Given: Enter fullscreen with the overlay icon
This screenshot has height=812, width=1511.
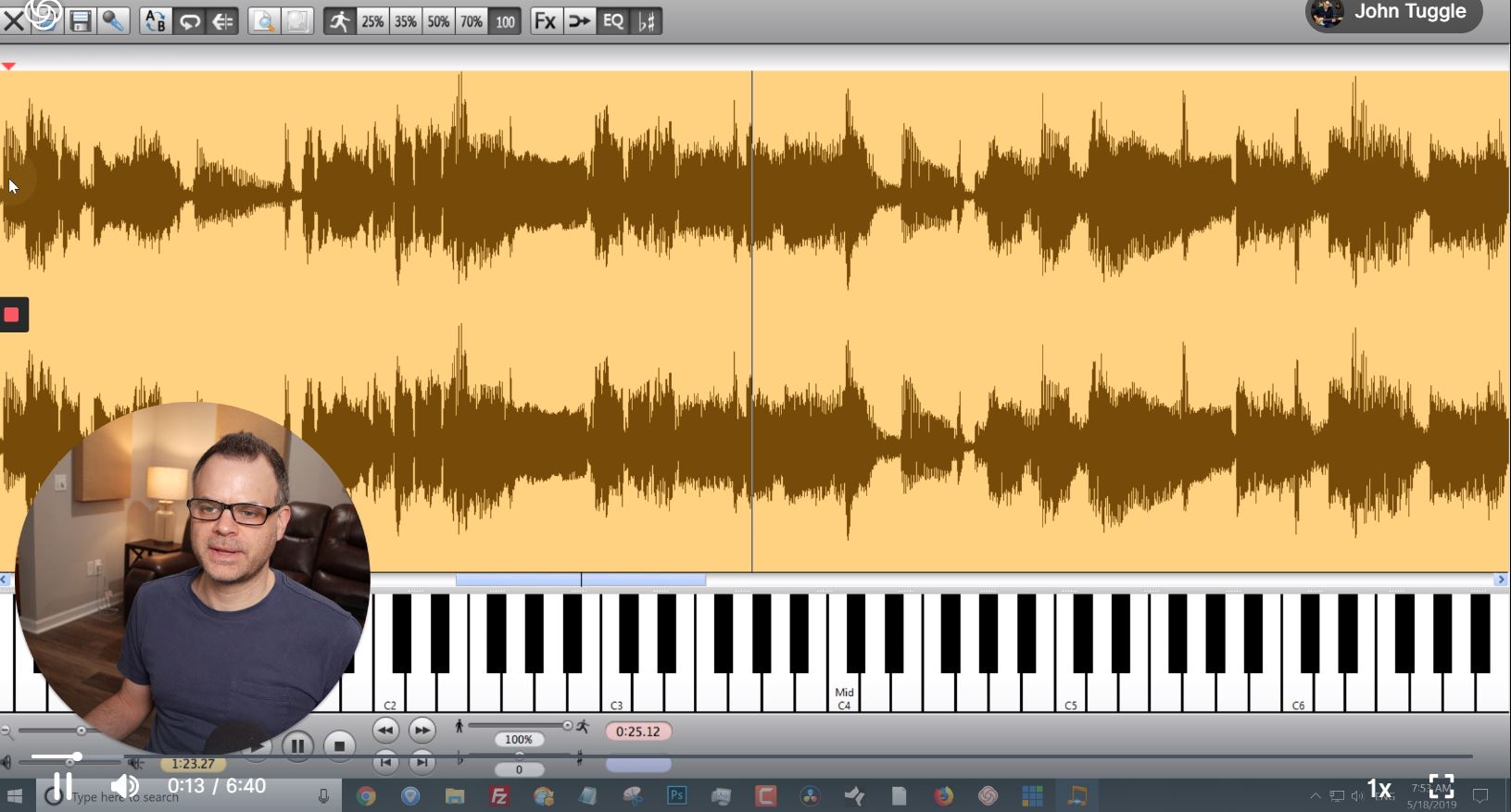Looking at the screenshot, I should click(1442, 787).
